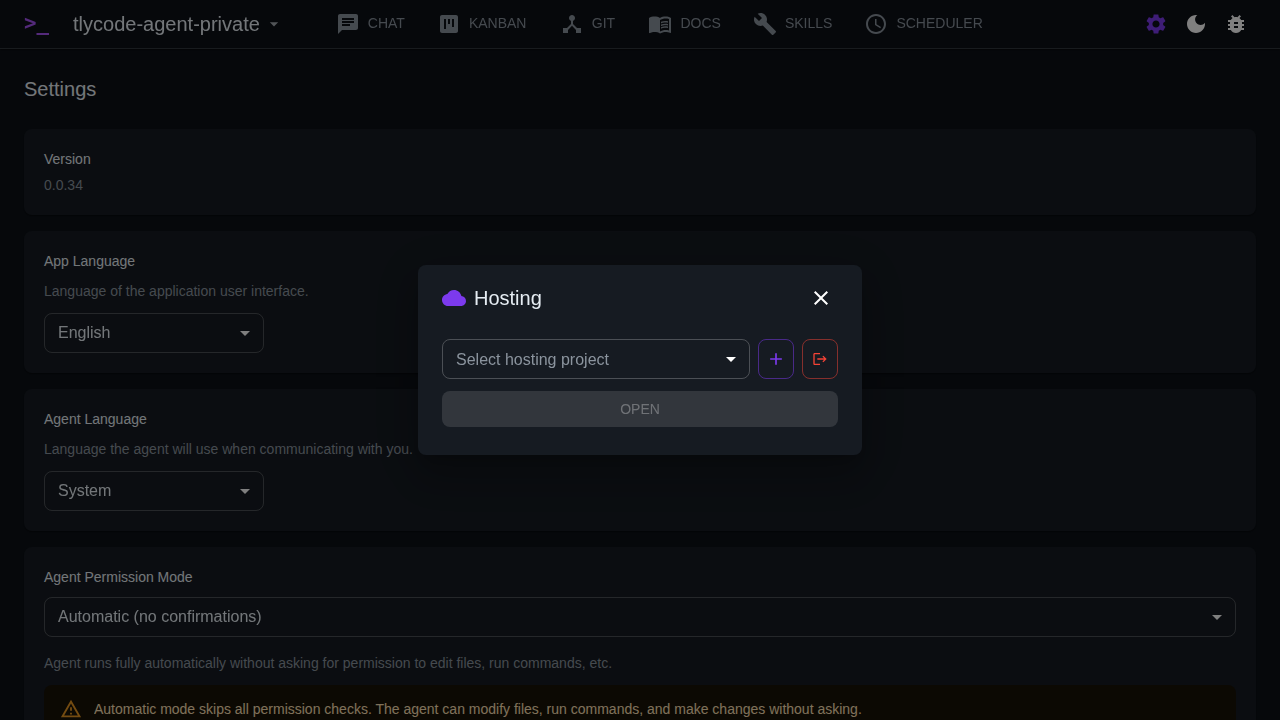Screen dimensions: 1280x720
Task: Click the purple settings gear icon
Action: (1156, 24)
